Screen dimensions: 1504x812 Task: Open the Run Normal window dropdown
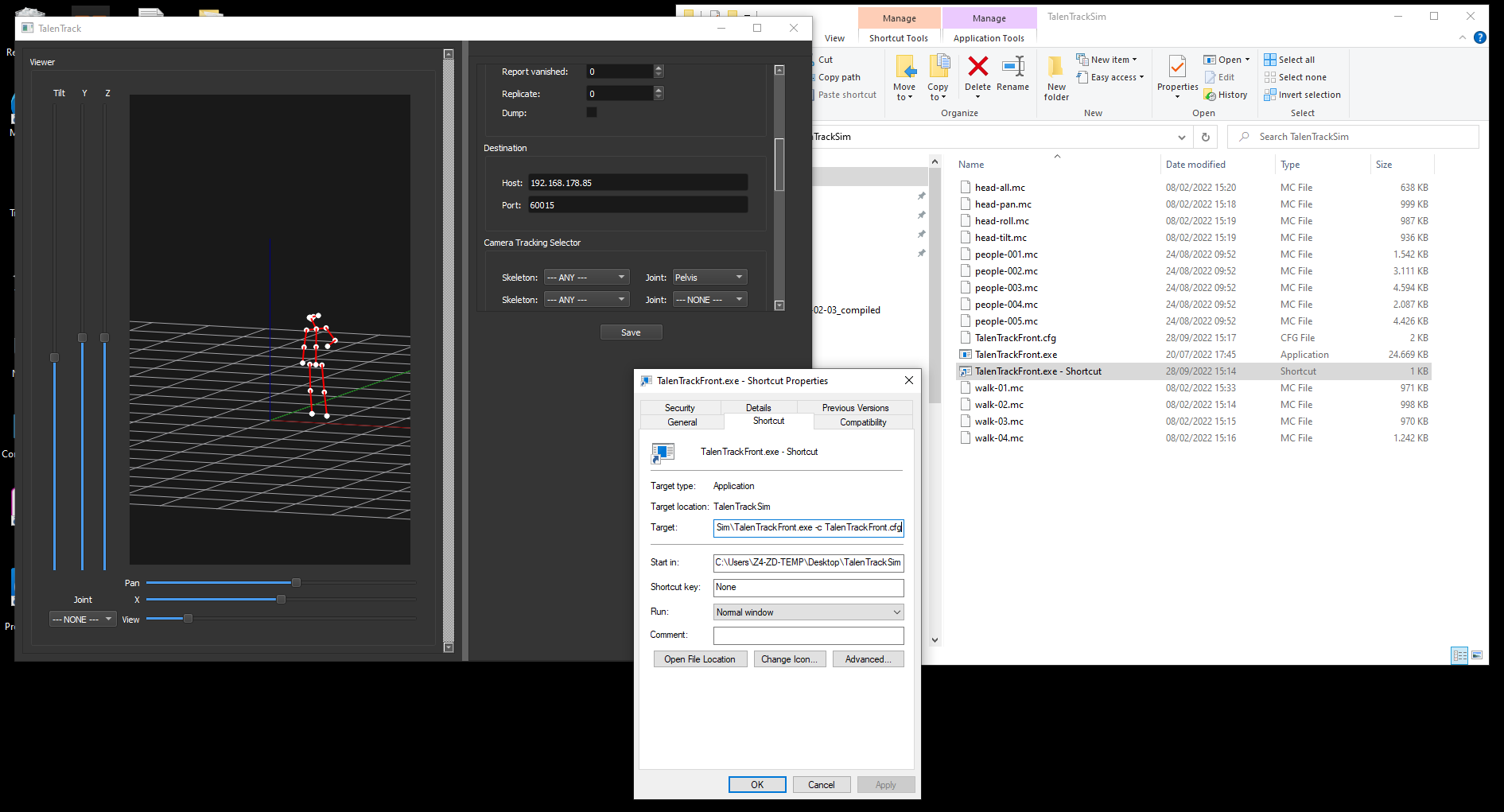pyautogui.click(x=808, y=612)
